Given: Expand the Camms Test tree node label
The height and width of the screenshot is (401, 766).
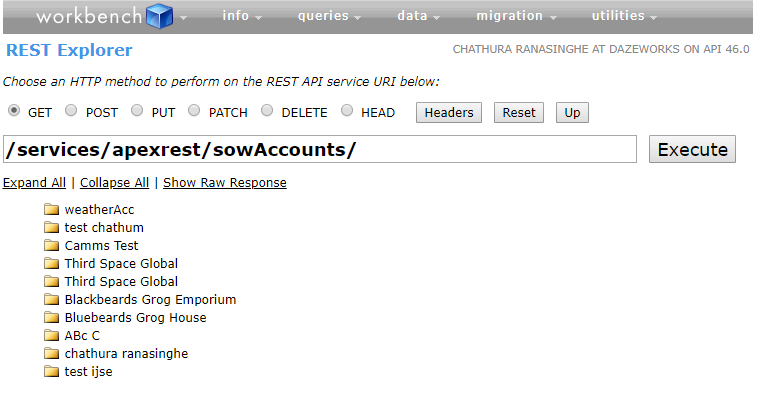Looking at the screenshot, I should [x=101, y=246].
